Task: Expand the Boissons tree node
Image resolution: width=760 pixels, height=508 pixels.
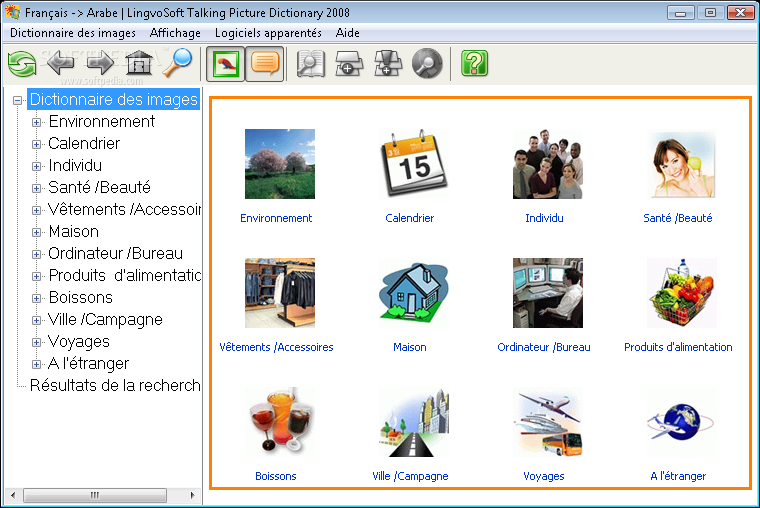Action: tap(36, 298)
